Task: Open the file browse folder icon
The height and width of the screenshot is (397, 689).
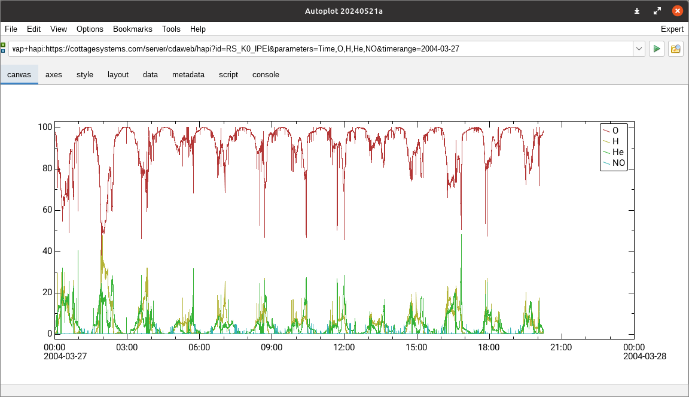Action: [676, 48]
